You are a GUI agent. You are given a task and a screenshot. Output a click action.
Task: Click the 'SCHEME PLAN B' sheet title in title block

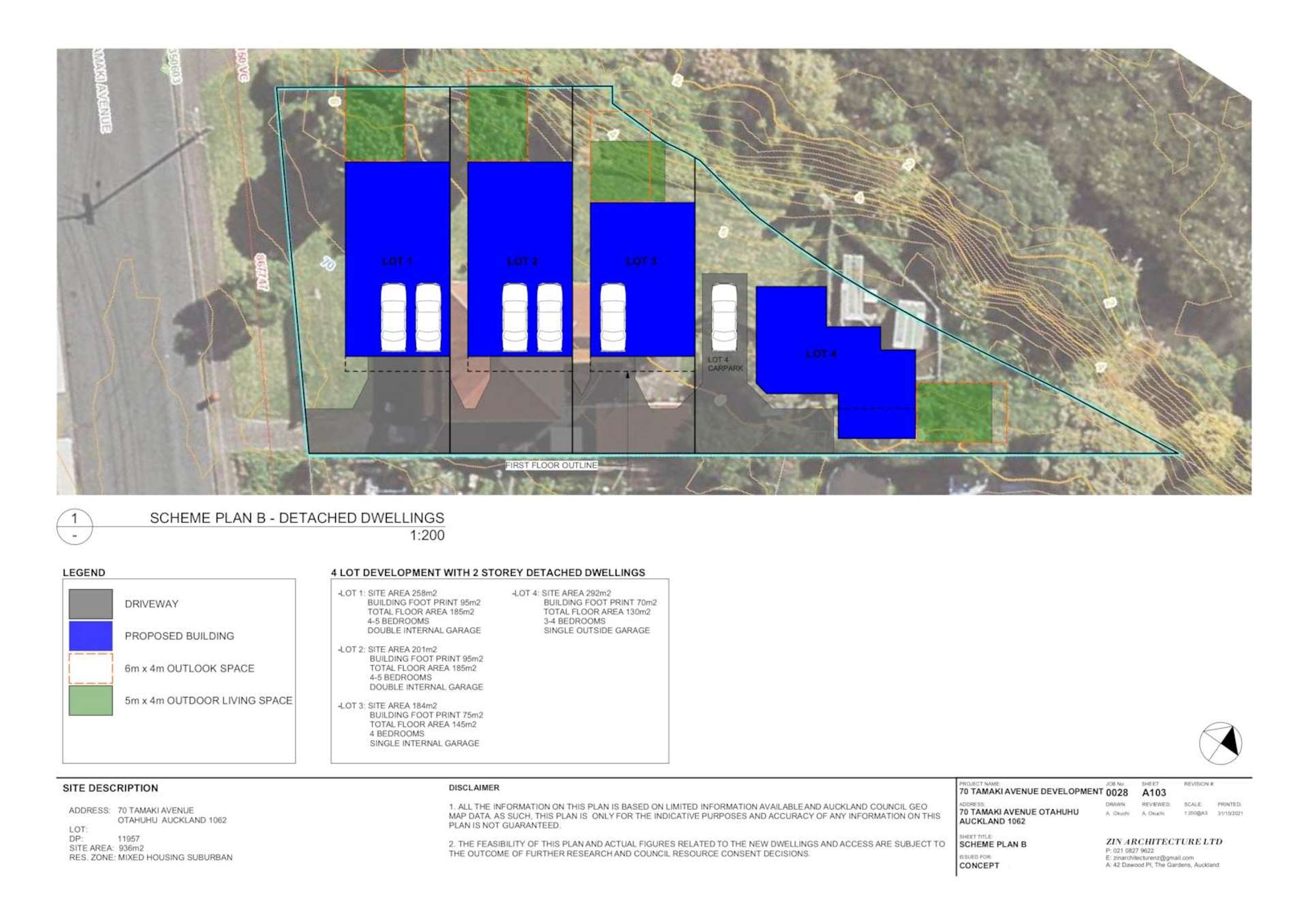tap(993, 845)
